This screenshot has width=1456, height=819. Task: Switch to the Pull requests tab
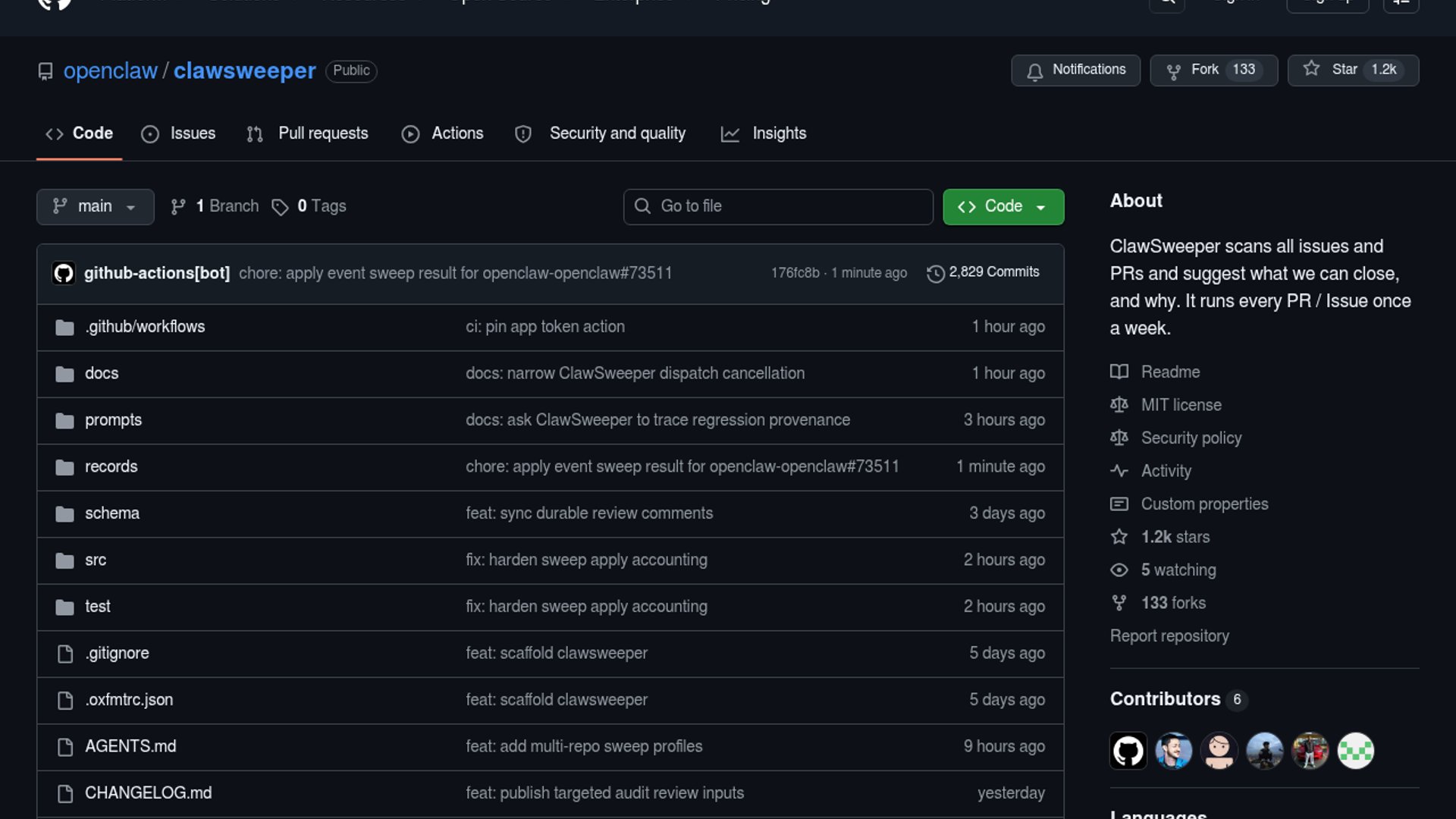(x=308, y=133)
